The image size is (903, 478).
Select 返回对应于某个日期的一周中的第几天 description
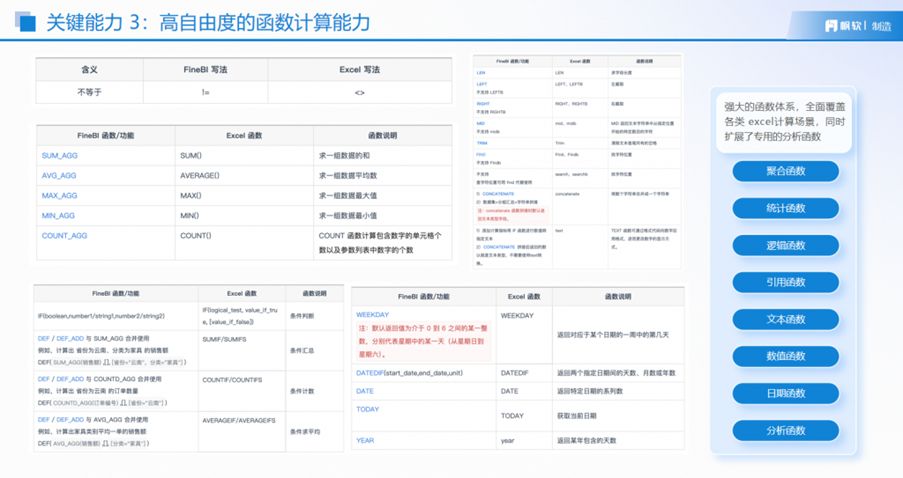pyautogui.click(x=613, y=335)
